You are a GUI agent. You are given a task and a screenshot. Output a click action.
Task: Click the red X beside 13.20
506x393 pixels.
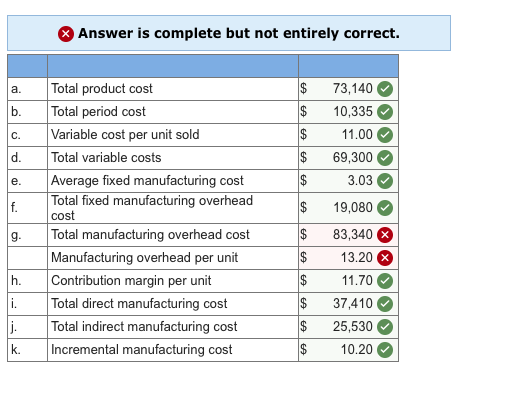click(385, 258)
